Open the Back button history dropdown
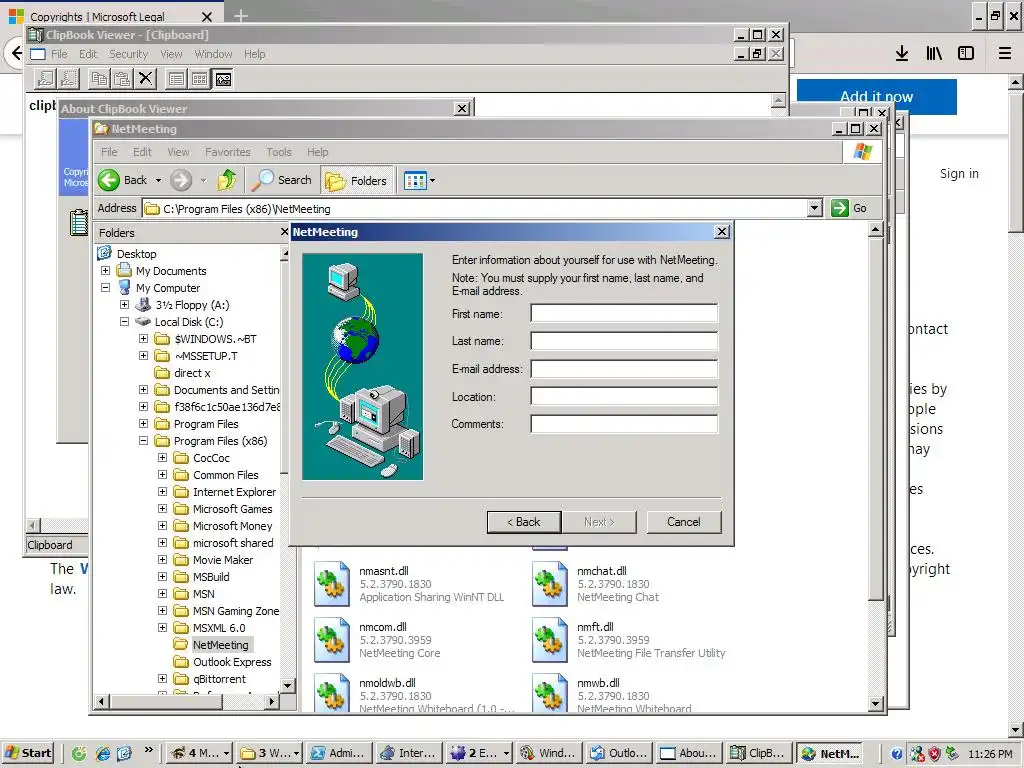1024x768 pixels. 158,180
